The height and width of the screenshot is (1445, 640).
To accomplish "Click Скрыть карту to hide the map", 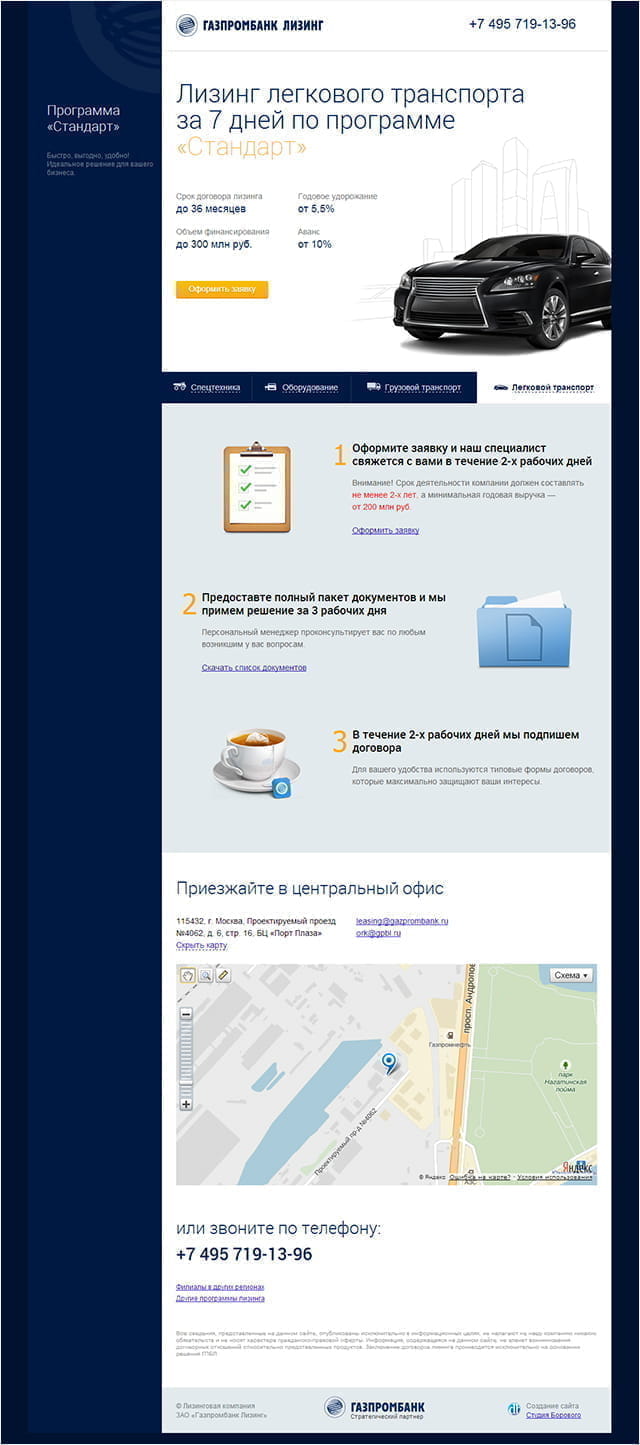I will tap(202, 945).
